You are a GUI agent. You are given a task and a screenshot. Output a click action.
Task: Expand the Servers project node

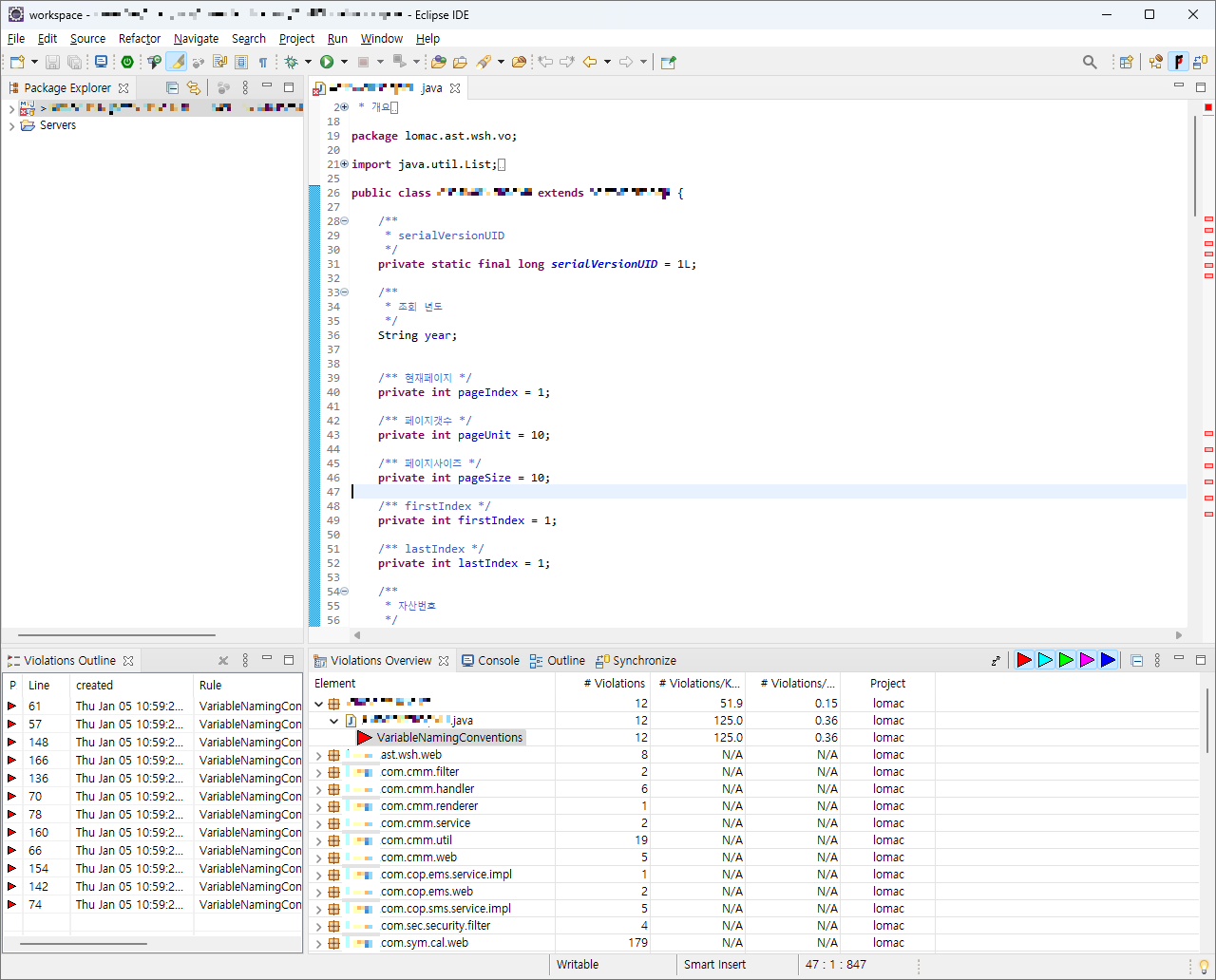point(11,125)
